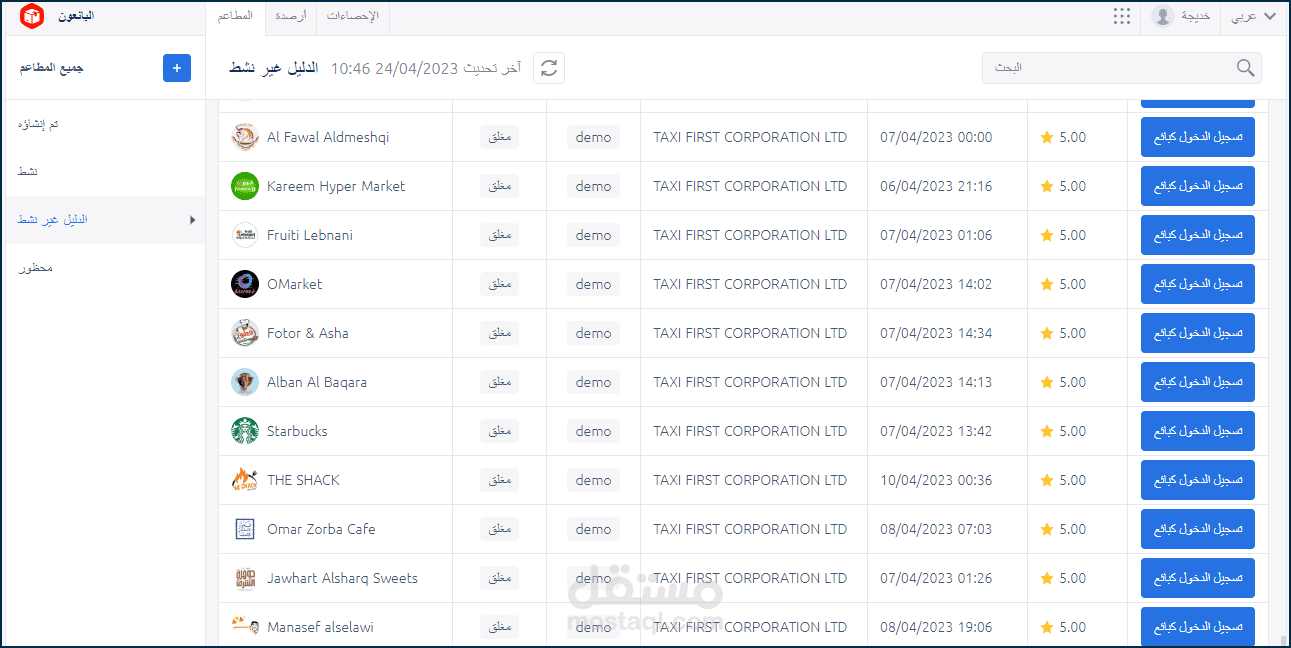Screen dimensions: 1291x648
Task: Click date 08/04/2023 07:03
Action: click(936, 529)
